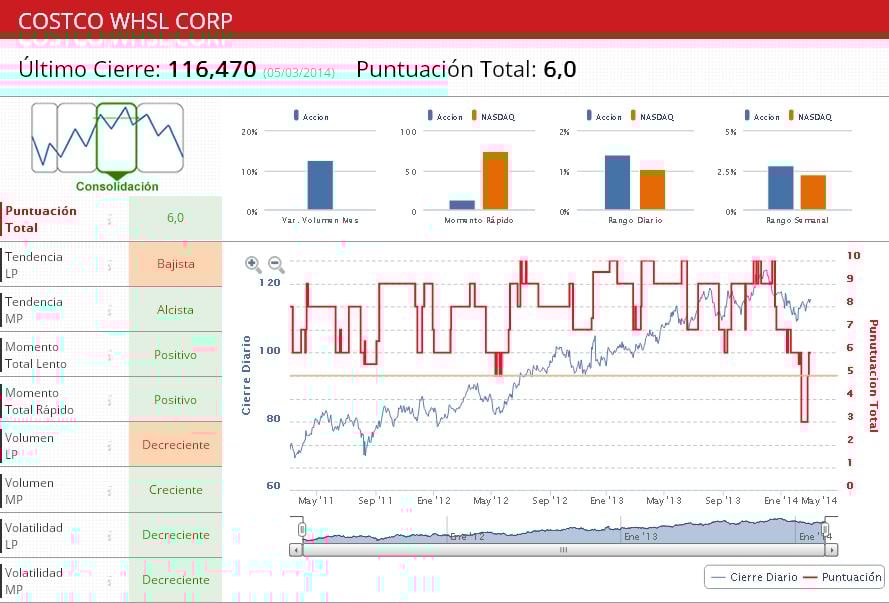This screenshot has height=603, width=889.
Task: Click the Último Cierre value 116,470
Action: tap(213, 70)
